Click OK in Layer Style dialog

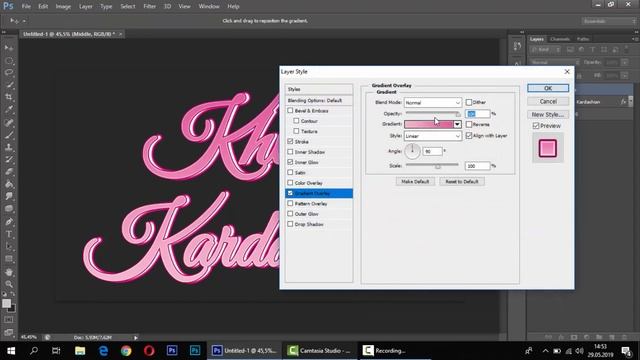click(x=548, y=88)
